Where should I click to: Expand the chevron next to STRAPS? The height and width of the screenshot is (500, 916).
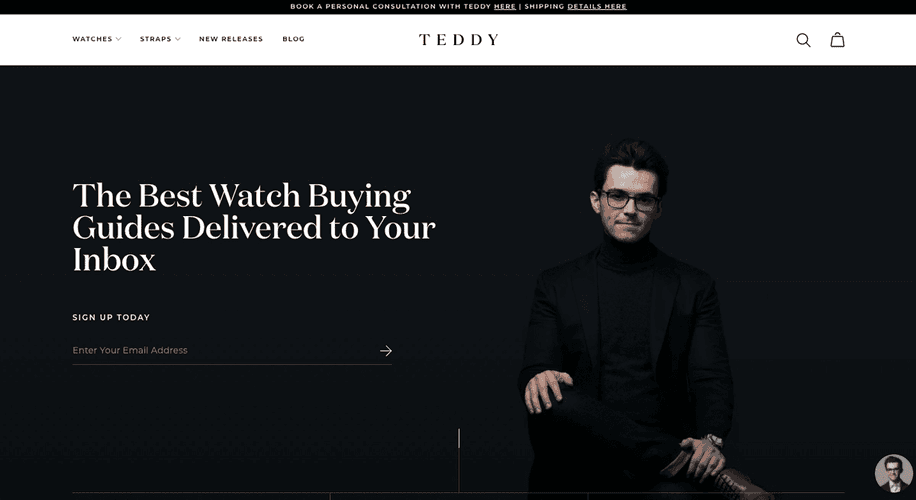pyautogui.click(x=178, y=39)
